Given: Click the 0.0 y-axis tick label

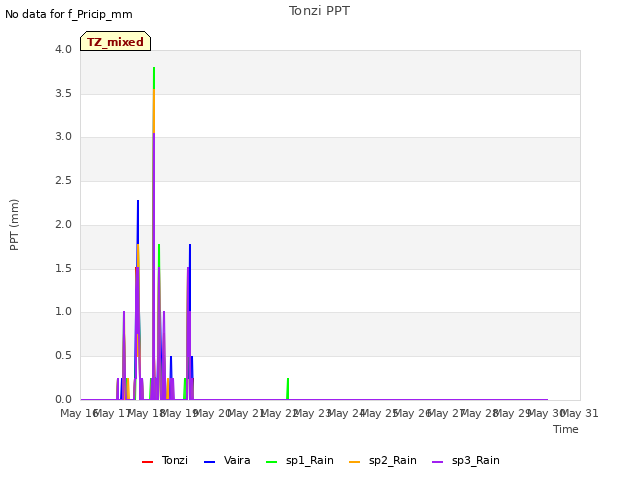Looking at the screenshot, I should 63,399.
